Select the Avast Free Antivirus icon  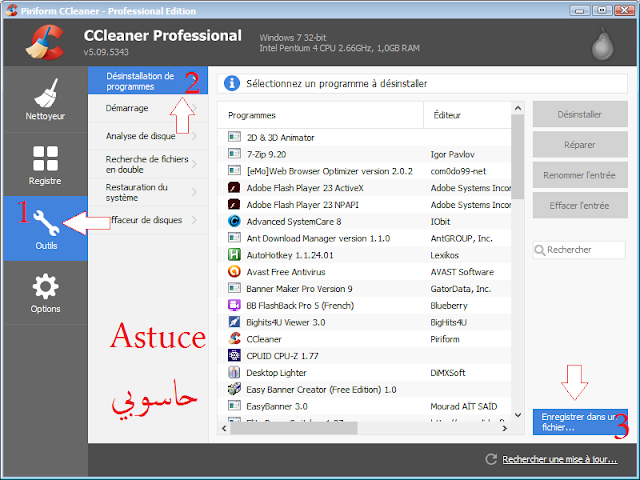pos(234,271)
